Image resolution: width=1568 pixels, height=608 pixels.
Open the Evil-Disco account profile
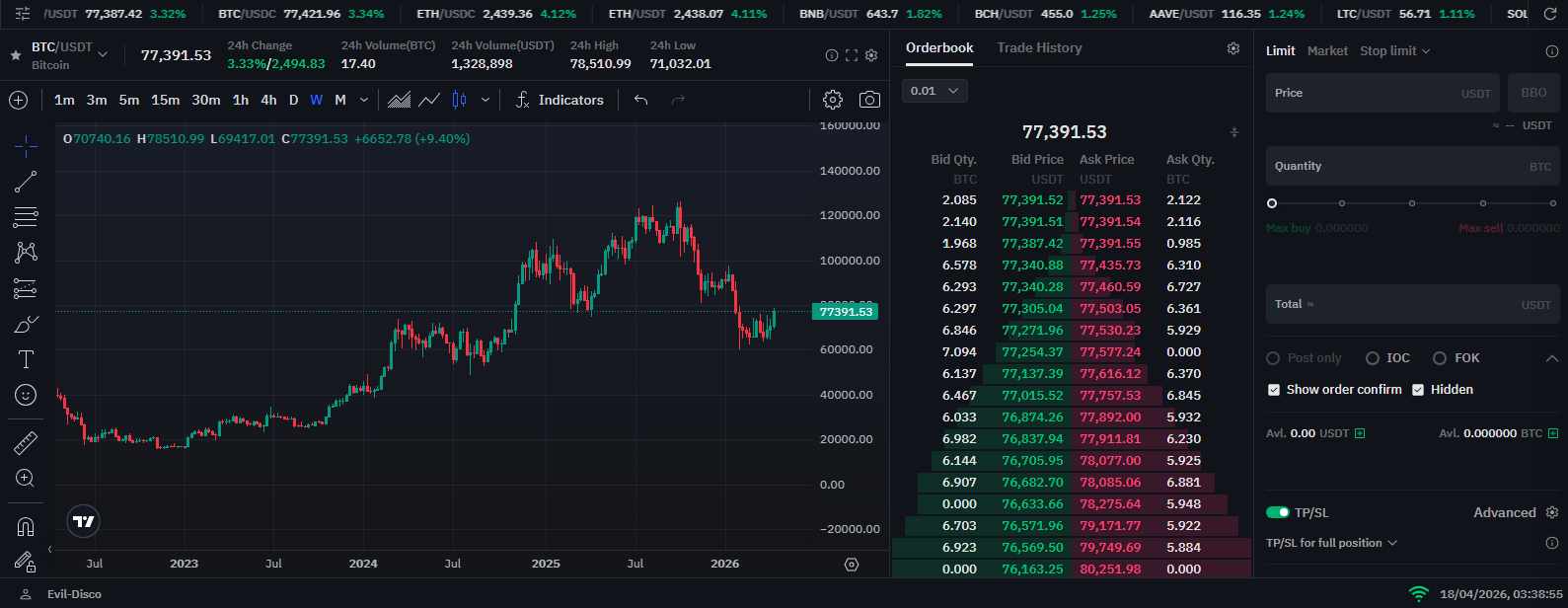pyautogui.click(x=62, y=594)
